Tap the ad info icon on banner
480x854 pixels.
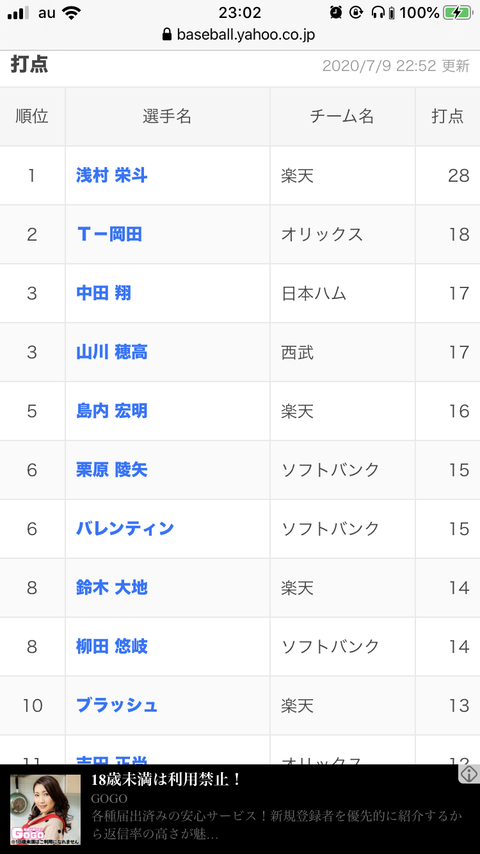[469, 773]
